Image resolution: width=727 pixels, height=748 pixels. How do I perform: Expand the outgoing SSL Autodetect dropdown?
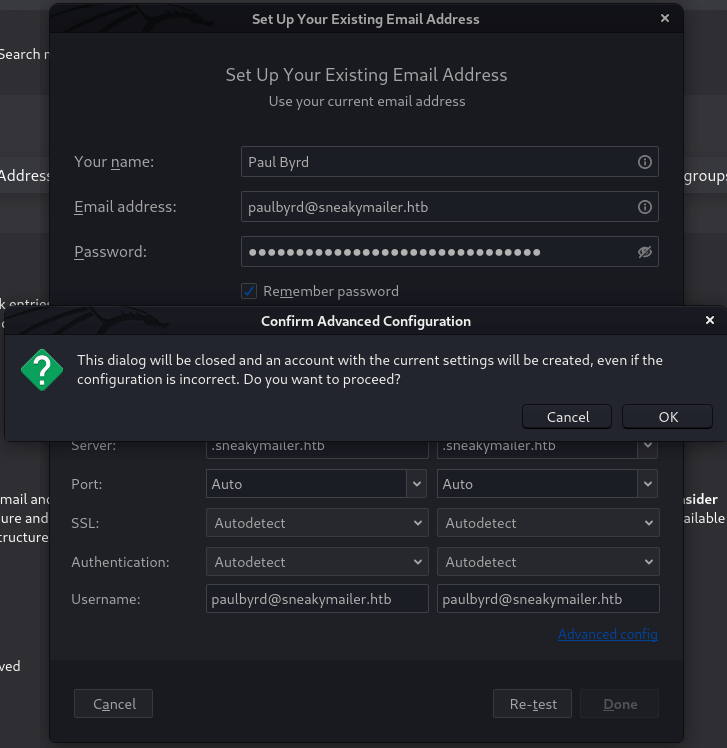[548, 523]
